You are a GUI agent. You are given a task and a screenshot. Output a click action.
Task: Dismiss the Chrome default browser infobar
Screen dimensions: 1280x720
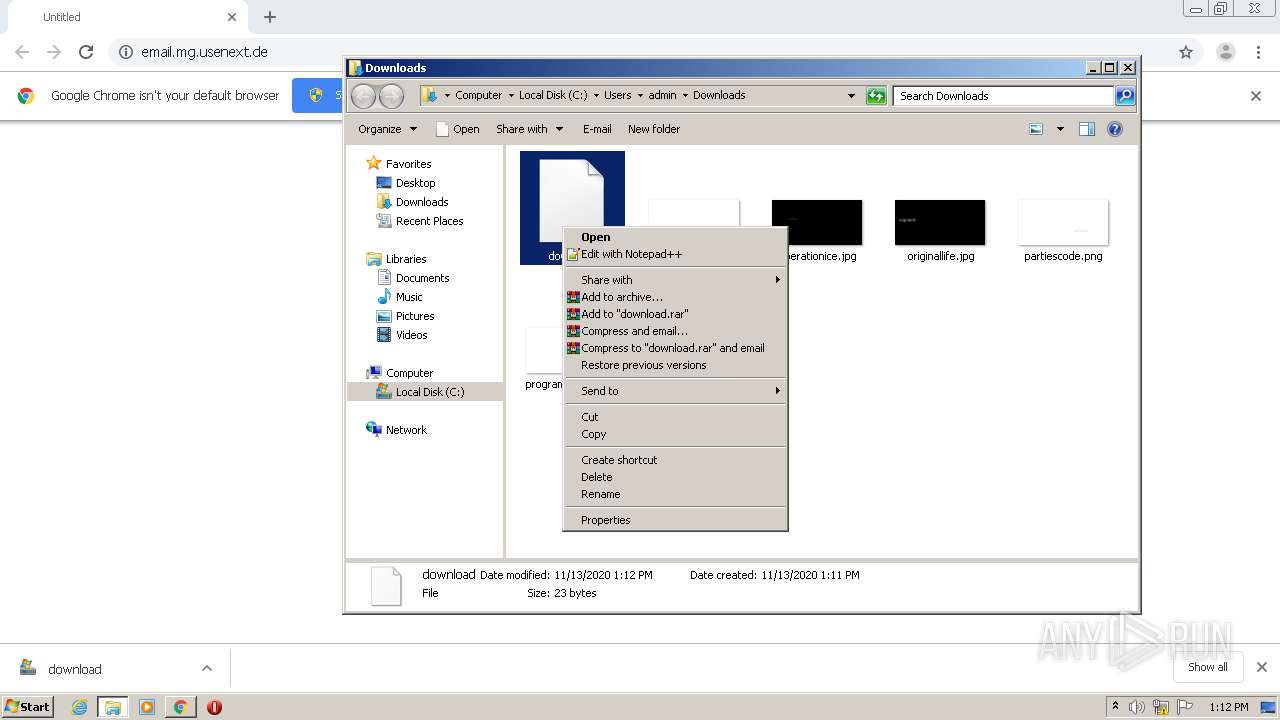[x=1256, y=96]
